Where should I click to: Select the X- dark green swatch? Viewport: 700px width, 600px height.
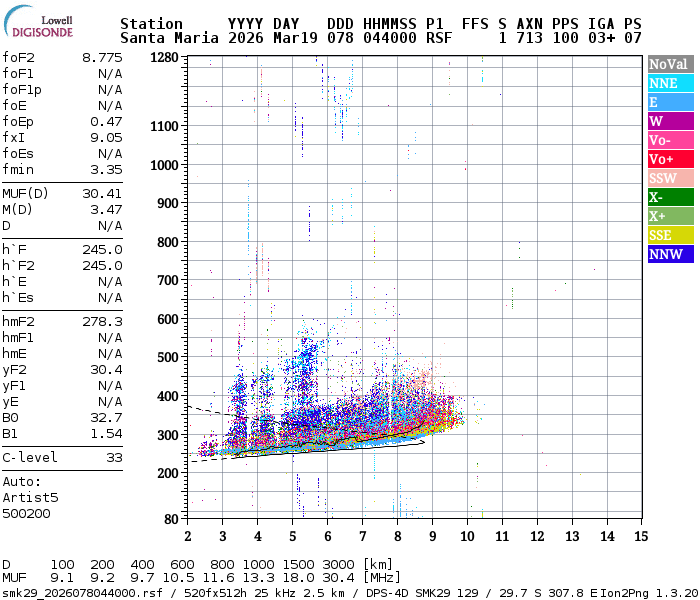(x=671, y=197)
